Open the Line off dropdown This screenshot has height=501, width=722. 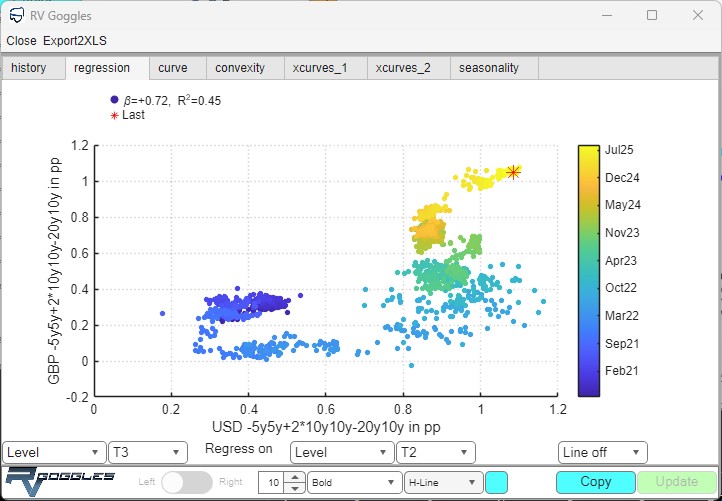coord(603,452)
